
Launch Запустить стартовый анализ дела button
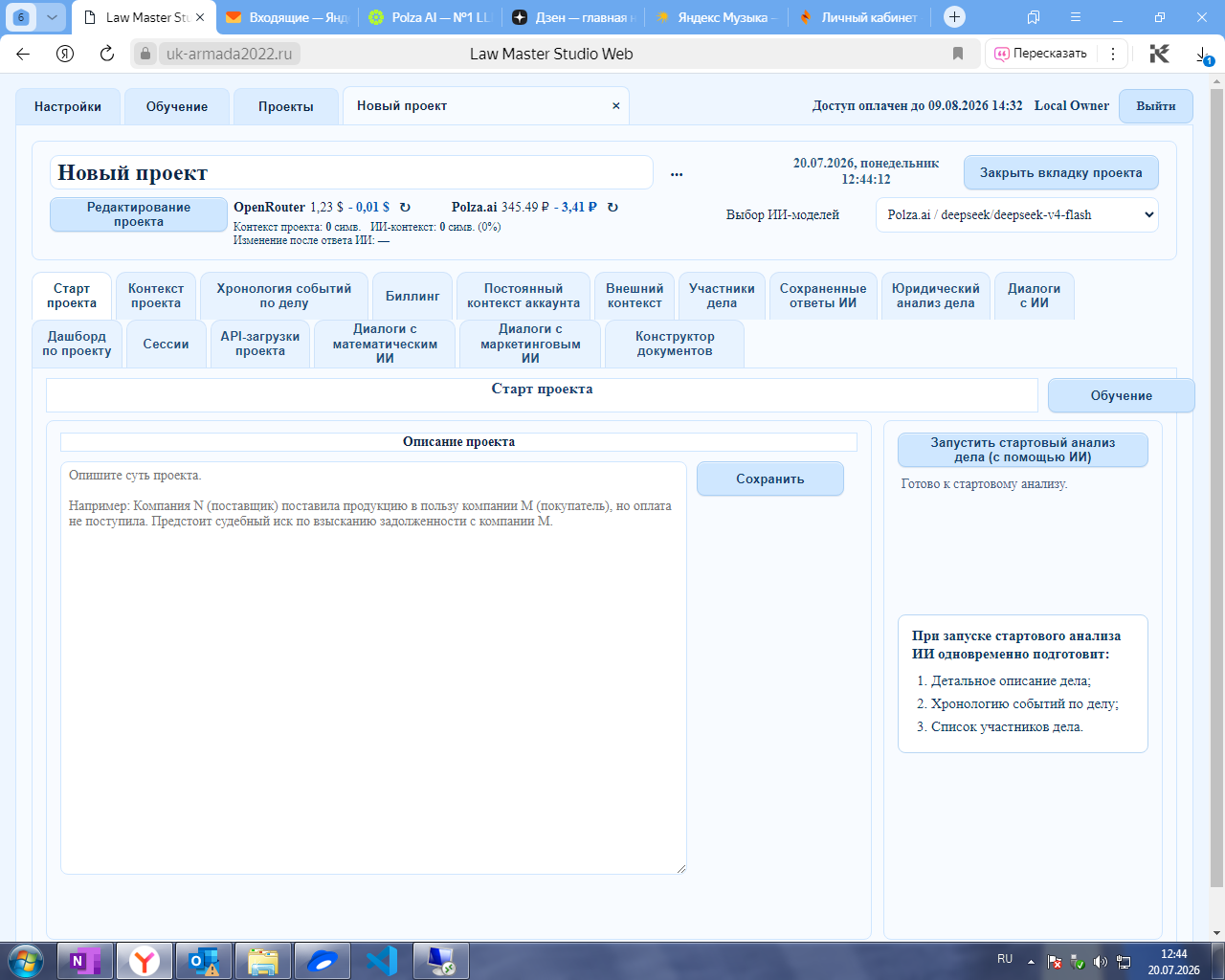click(x=1022, y=450)
